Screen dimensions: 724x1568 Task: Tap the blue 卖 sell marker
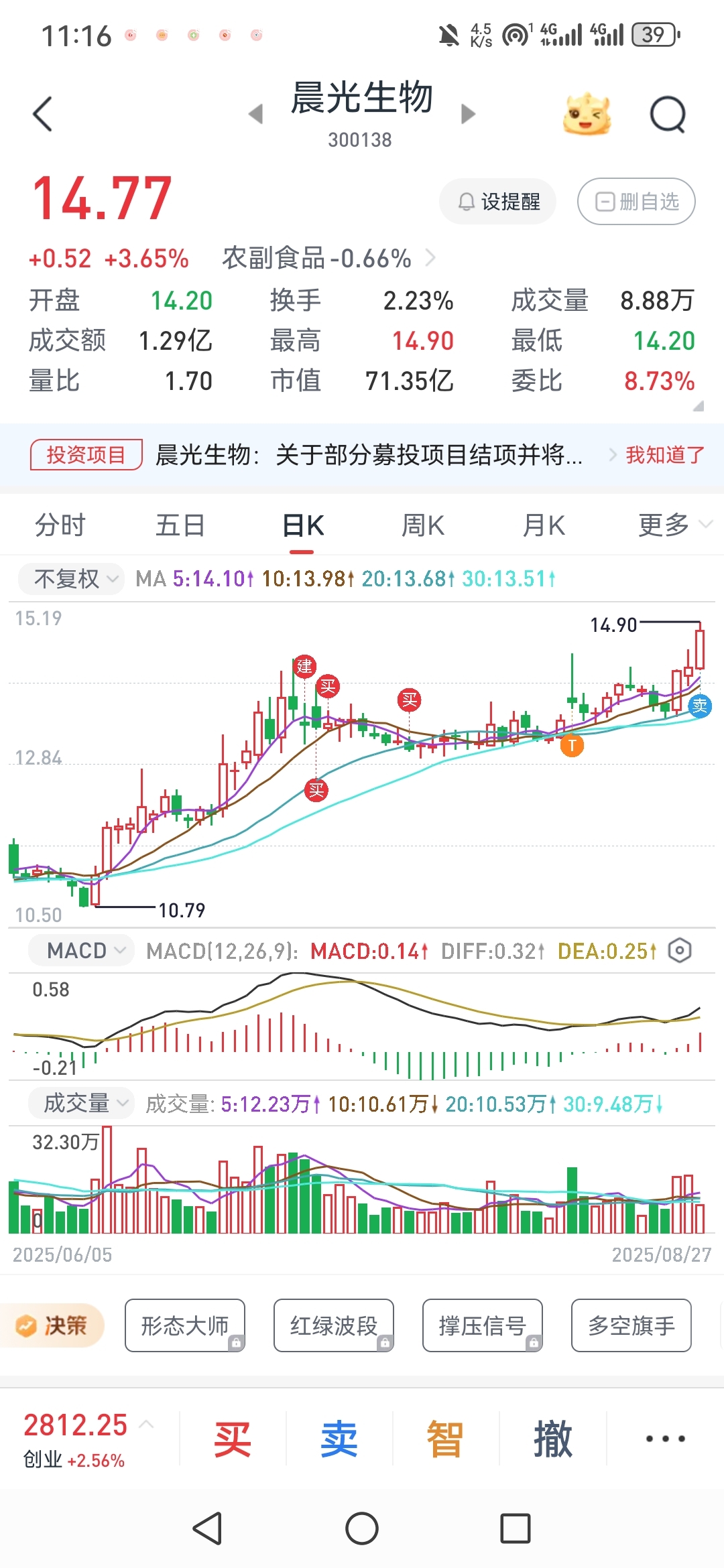(700, 705)
